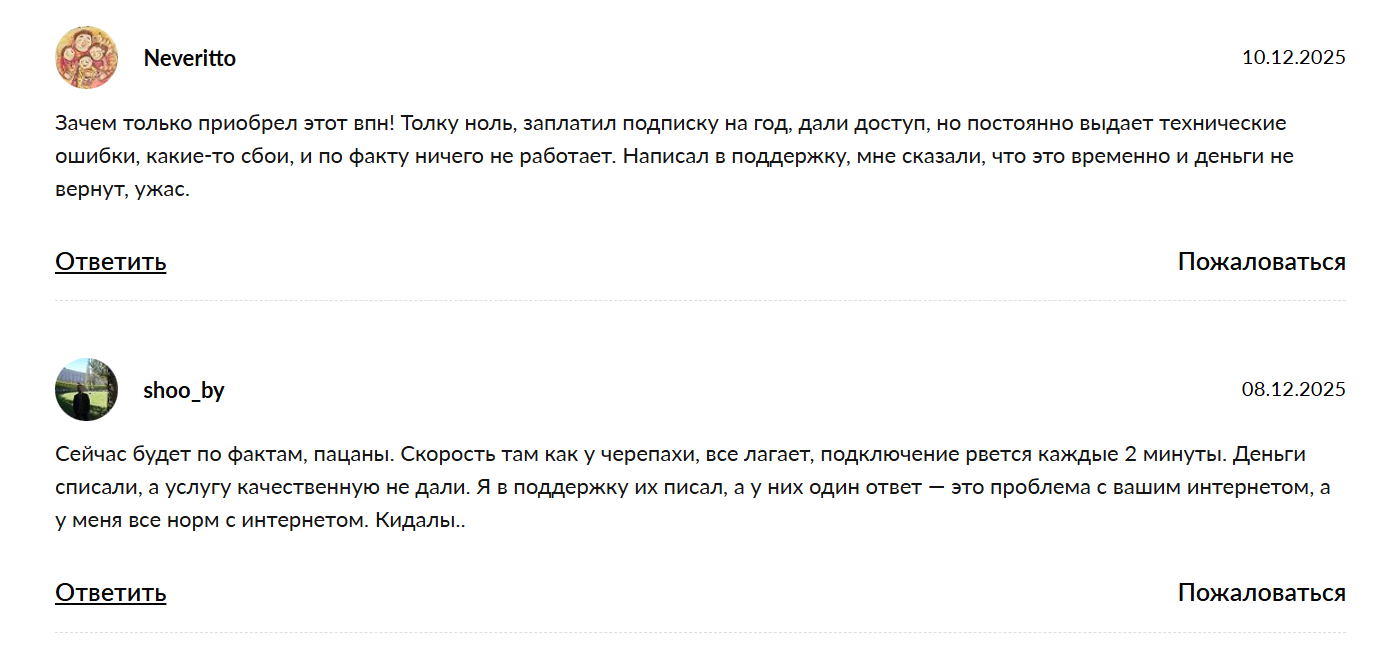Click the 10.12.2025 comment date
Screen dimensions: 1373x655
(x=1293, y=57)
